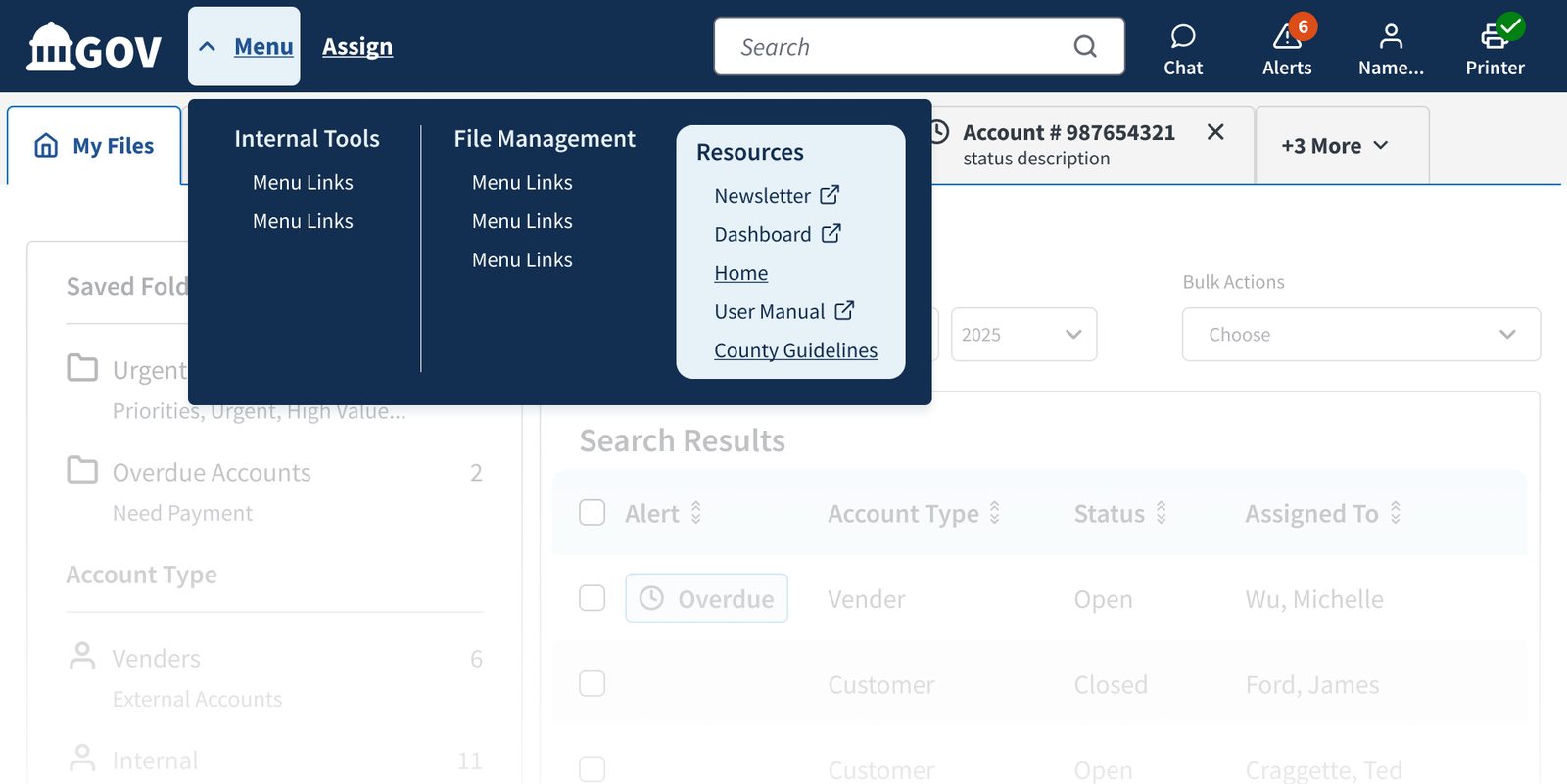Click the Internal person icon

pyautogui.click(x=82, y=759)
